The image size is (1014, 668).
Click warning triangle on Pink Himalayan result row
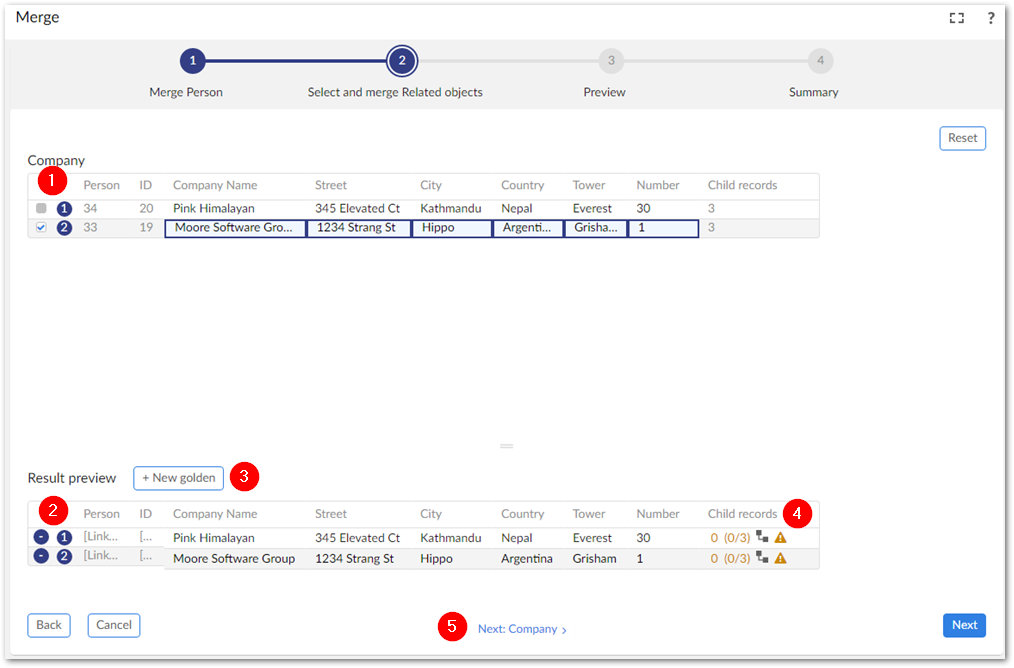781,537
